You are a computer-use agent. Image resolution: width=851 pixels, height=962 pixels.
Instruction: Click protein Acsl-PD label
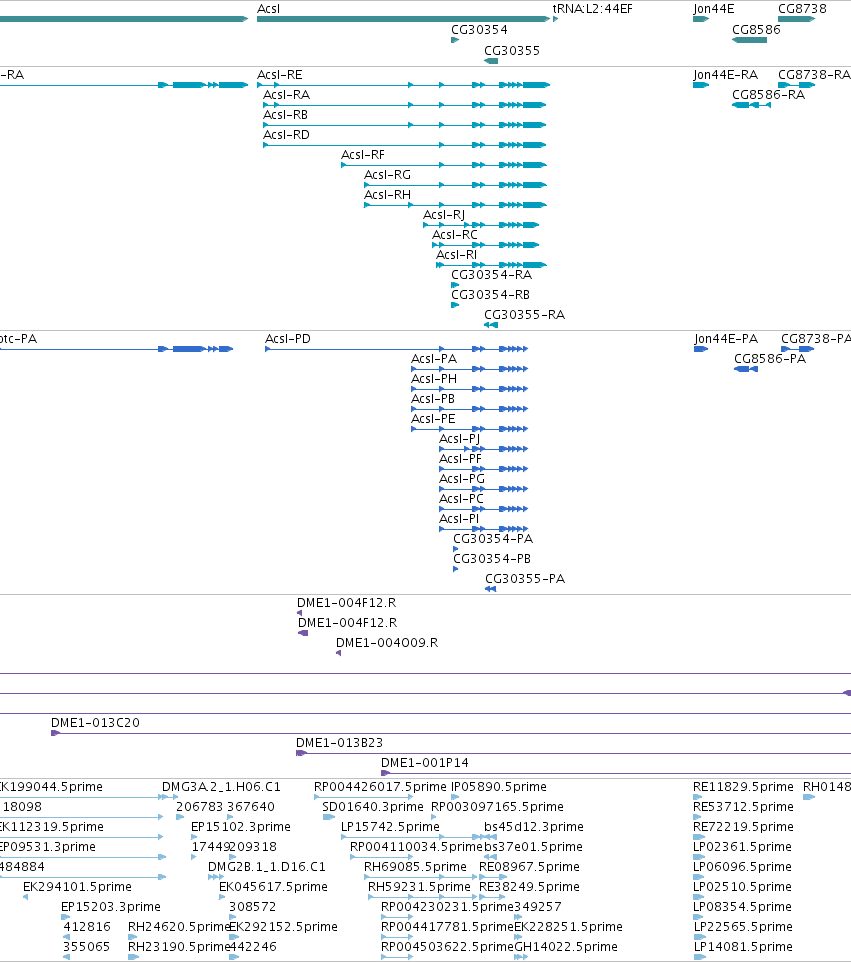[x=288, y=339]
